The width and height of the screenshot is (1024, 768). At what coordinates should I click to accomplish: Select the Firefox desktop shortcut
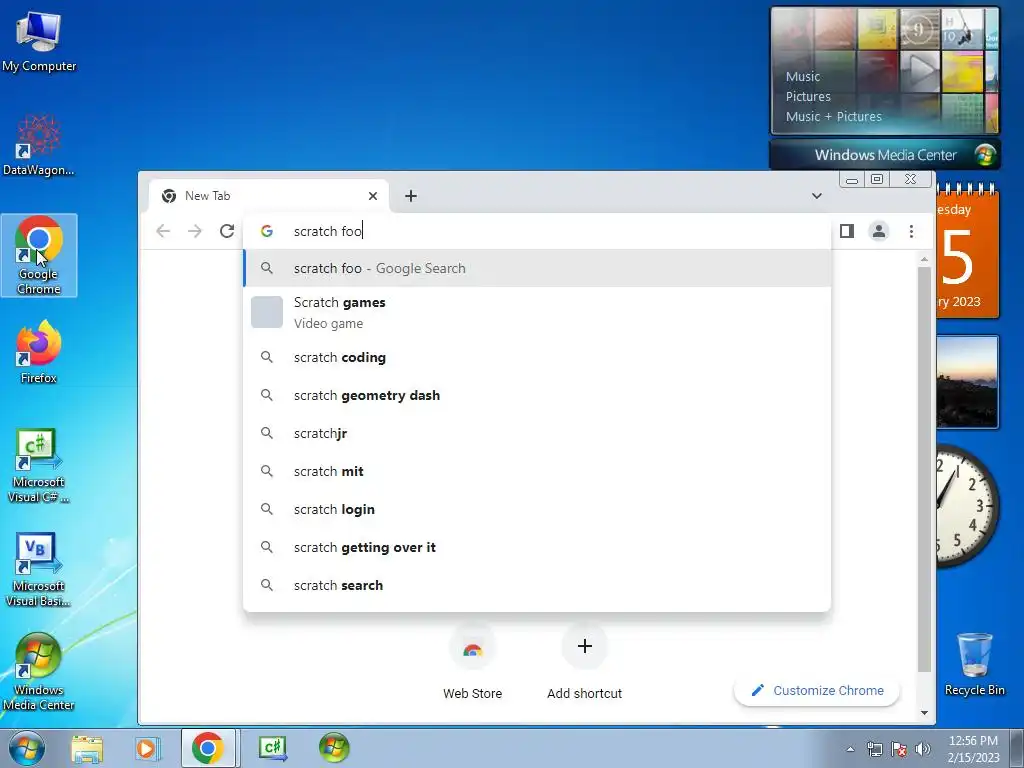point(39,351)
